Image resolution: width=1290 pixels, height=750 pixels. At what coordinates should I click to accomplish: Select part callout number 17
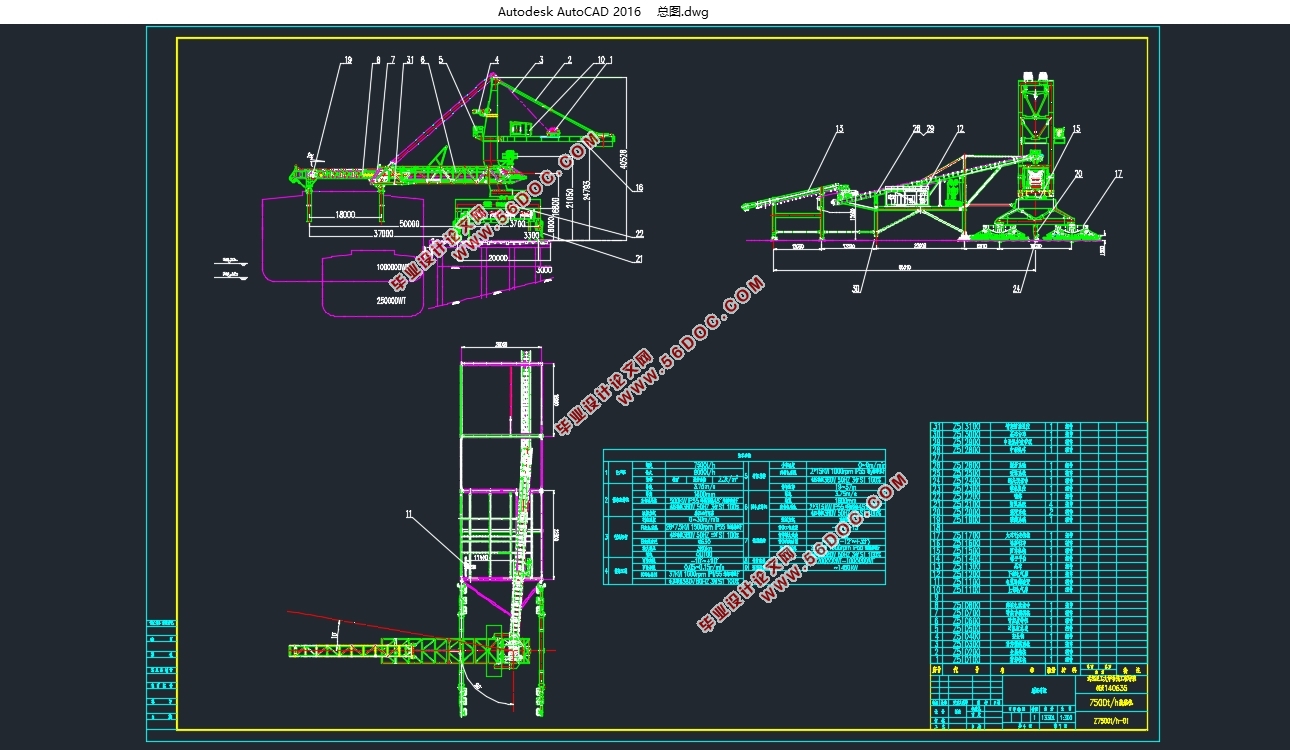click(x=1118, y=174)
